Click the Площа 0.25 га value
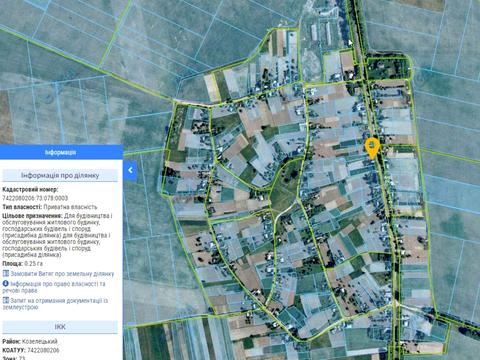 33,264
